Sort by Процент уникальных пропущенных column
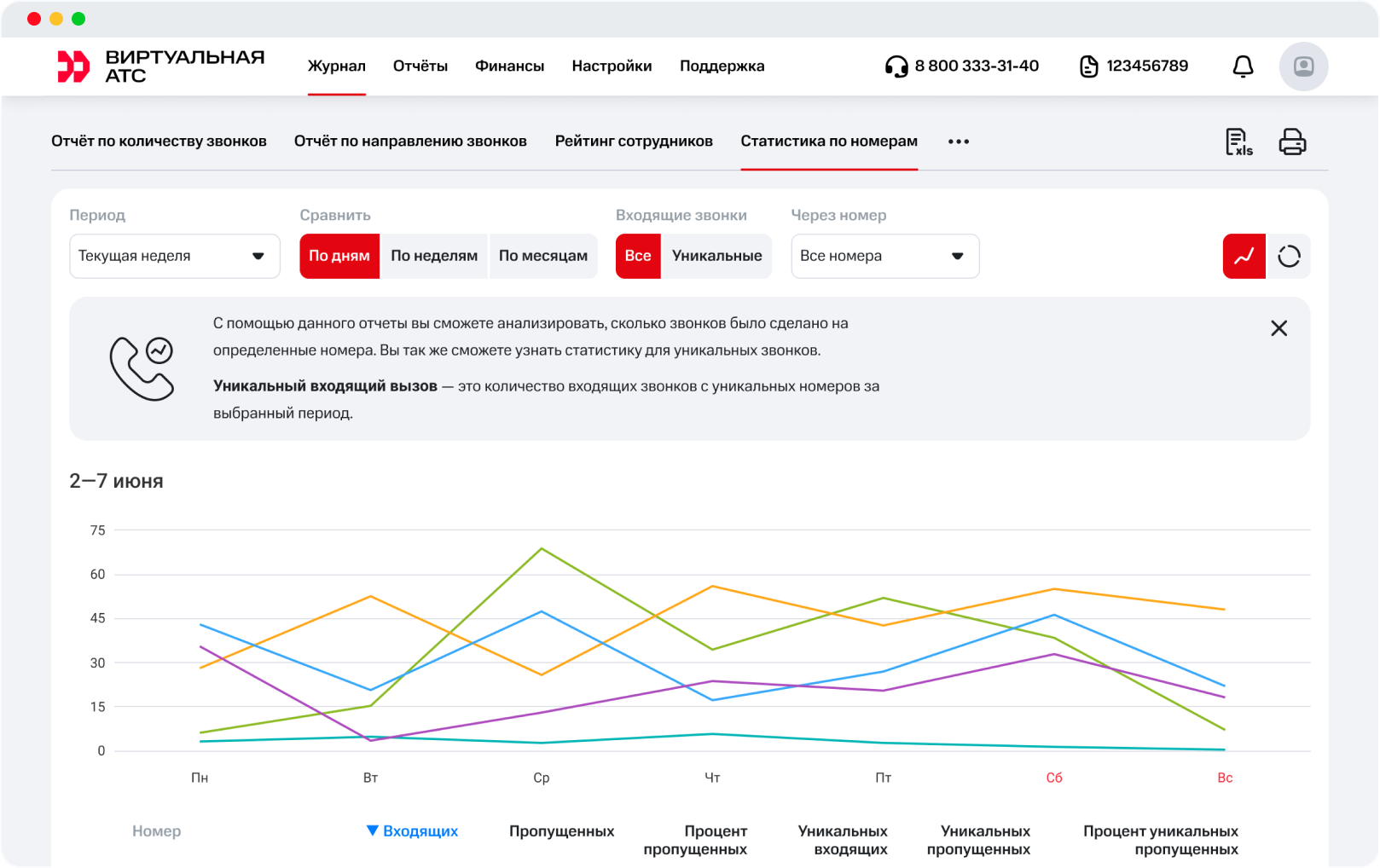 pos(1161,840)
